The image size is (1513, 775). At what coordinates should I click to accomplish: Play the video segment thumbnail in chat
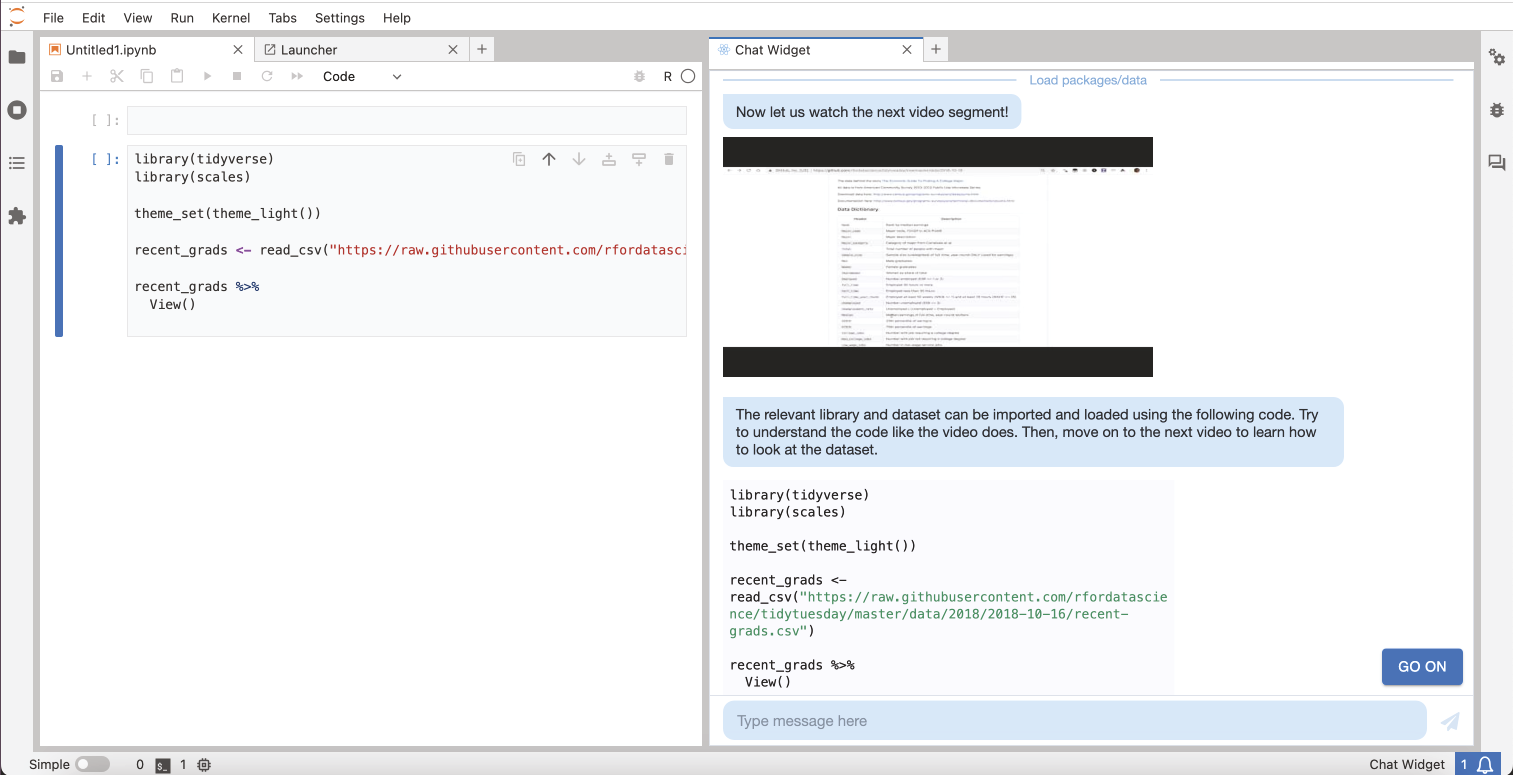(938, 257)
